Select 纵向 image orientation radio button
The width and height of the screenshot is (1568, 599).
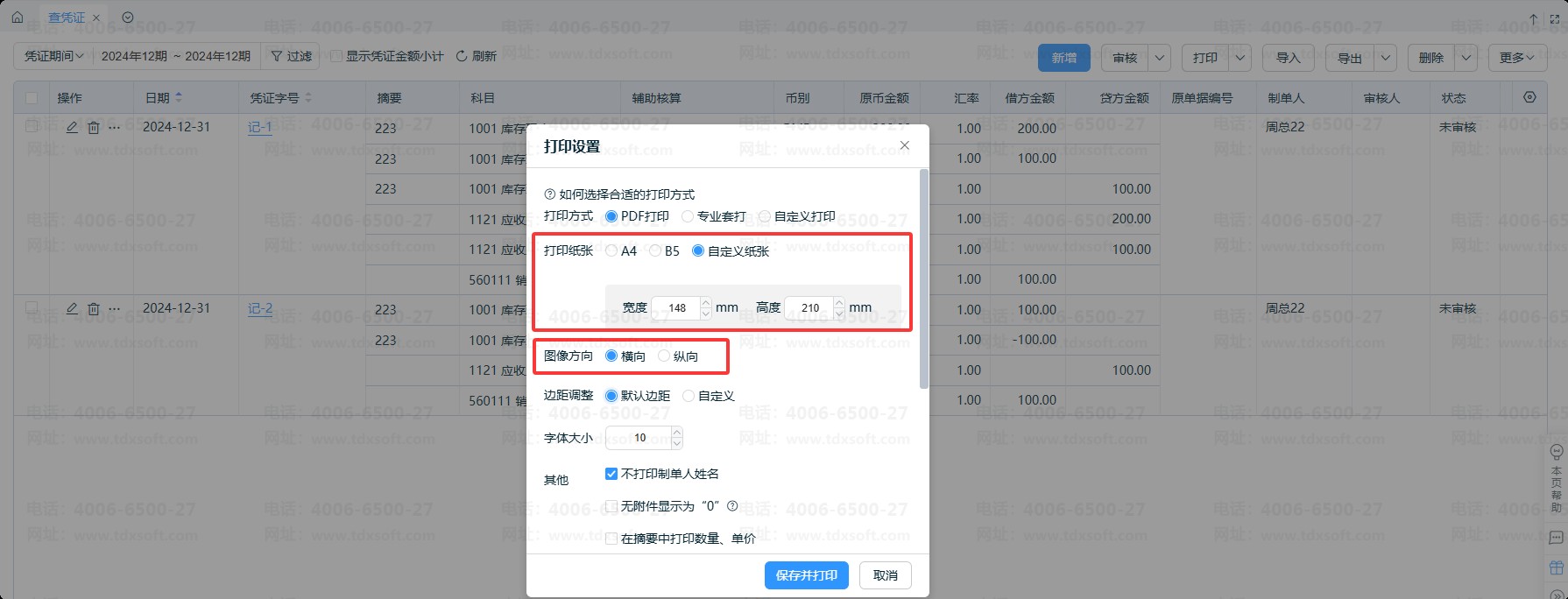pos(664,356)
